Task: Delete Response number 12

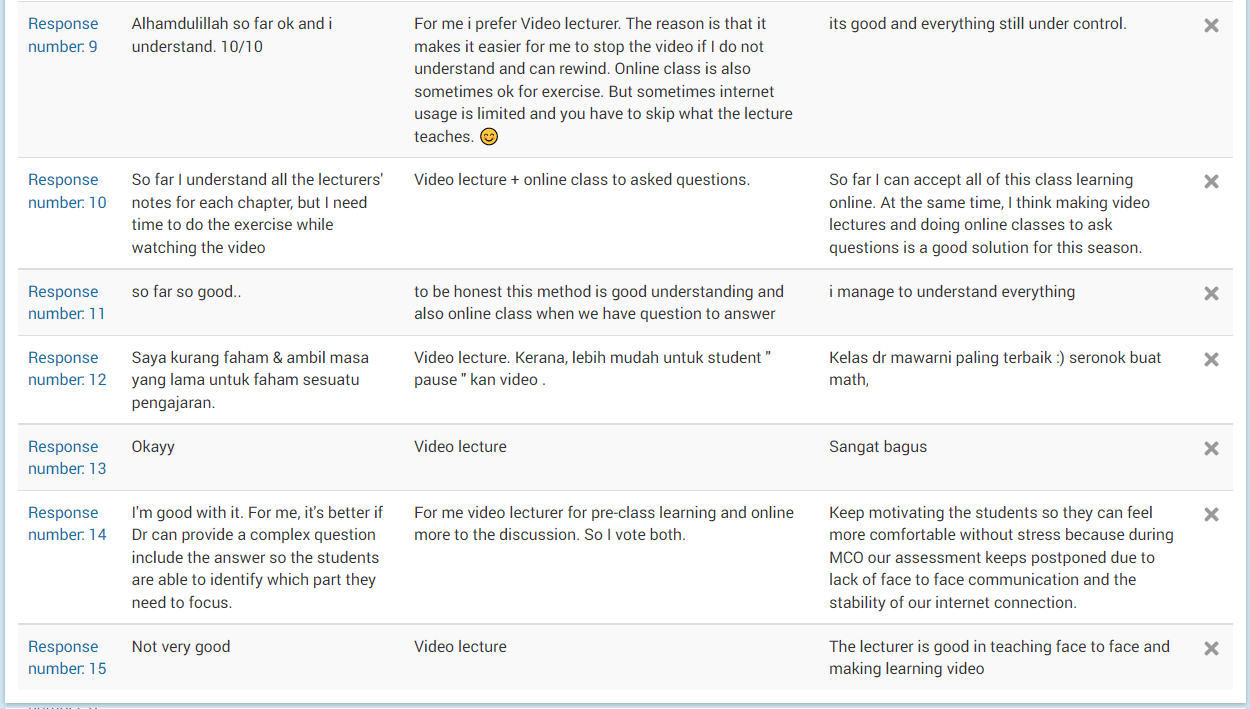Action: point(1211,359)
